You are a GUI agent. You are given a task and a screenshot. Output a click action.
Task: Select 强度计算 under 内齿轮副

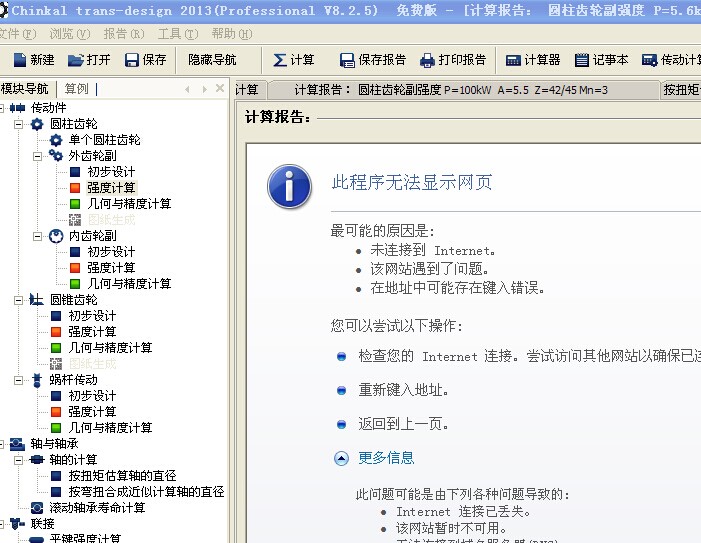click(x=111, y=268)
